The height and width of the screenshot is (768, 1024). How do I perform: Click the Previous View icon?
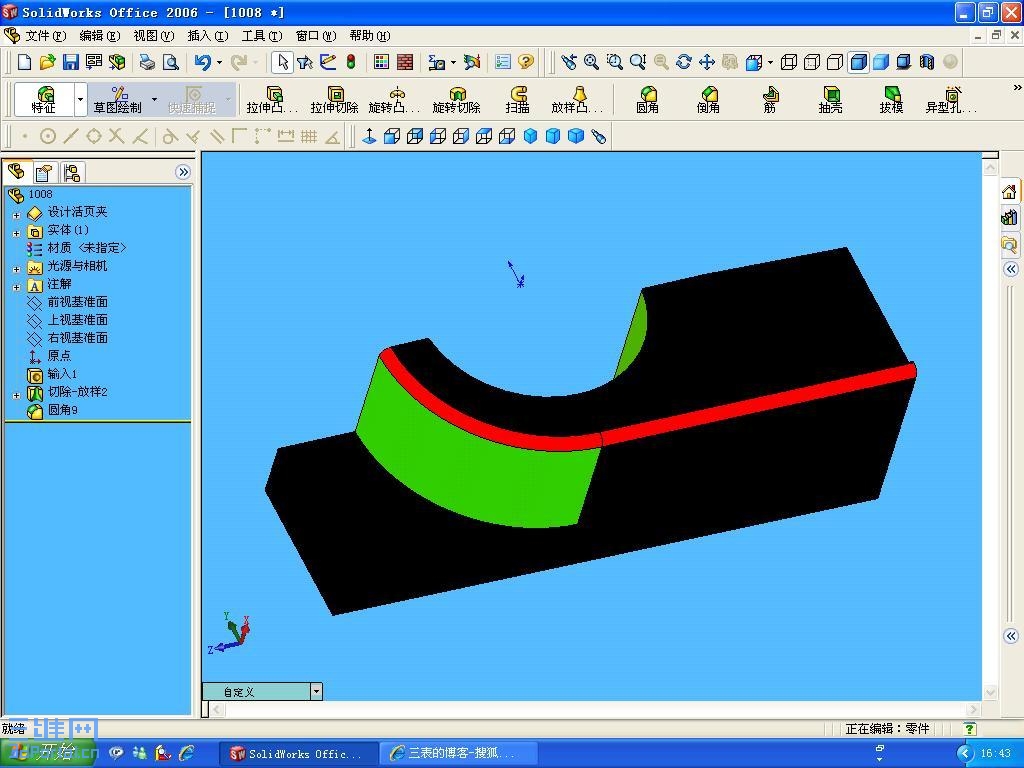(569, 62)
